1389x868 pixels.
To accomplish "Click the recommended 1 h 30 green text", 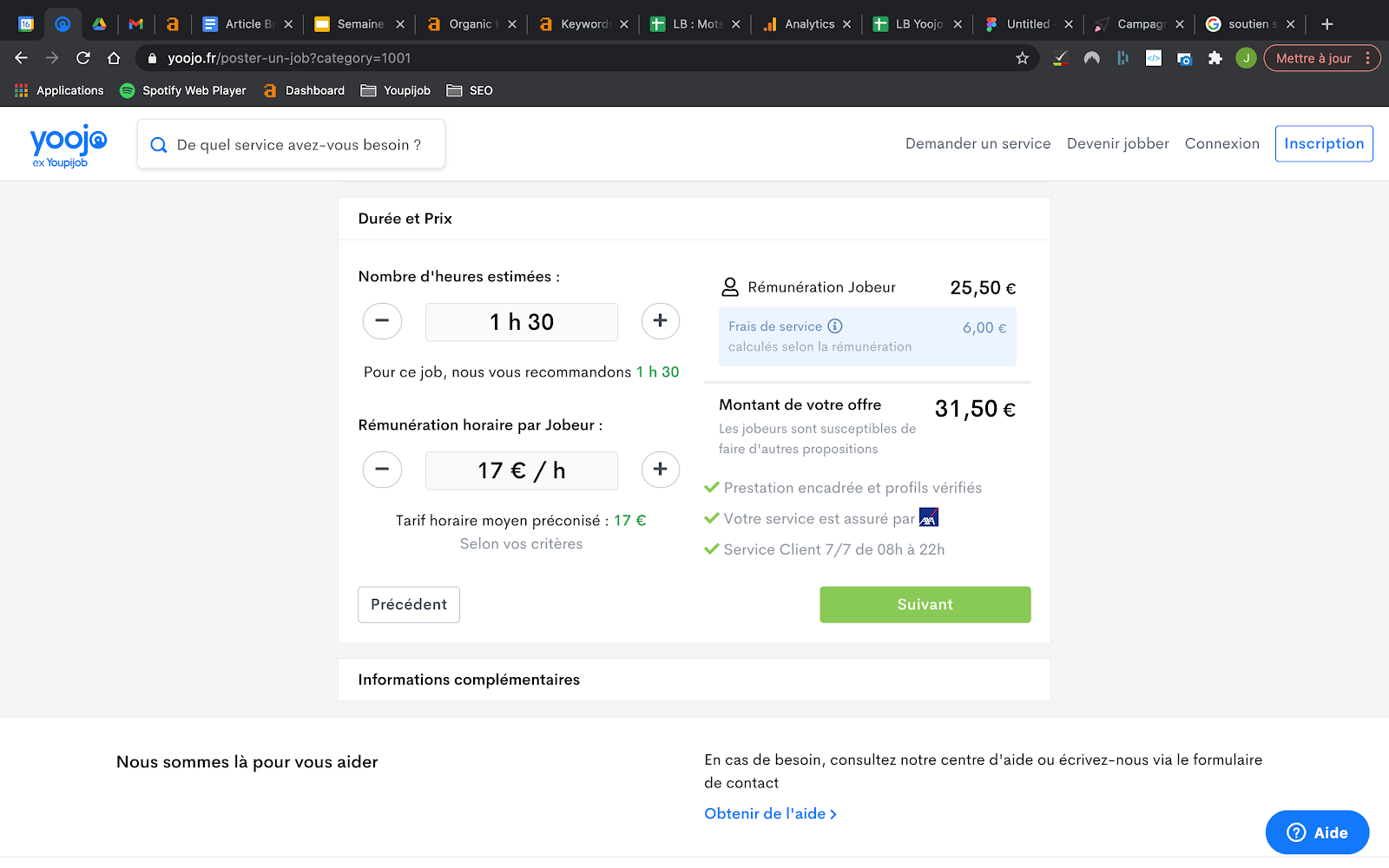I will tap(658, 372).
